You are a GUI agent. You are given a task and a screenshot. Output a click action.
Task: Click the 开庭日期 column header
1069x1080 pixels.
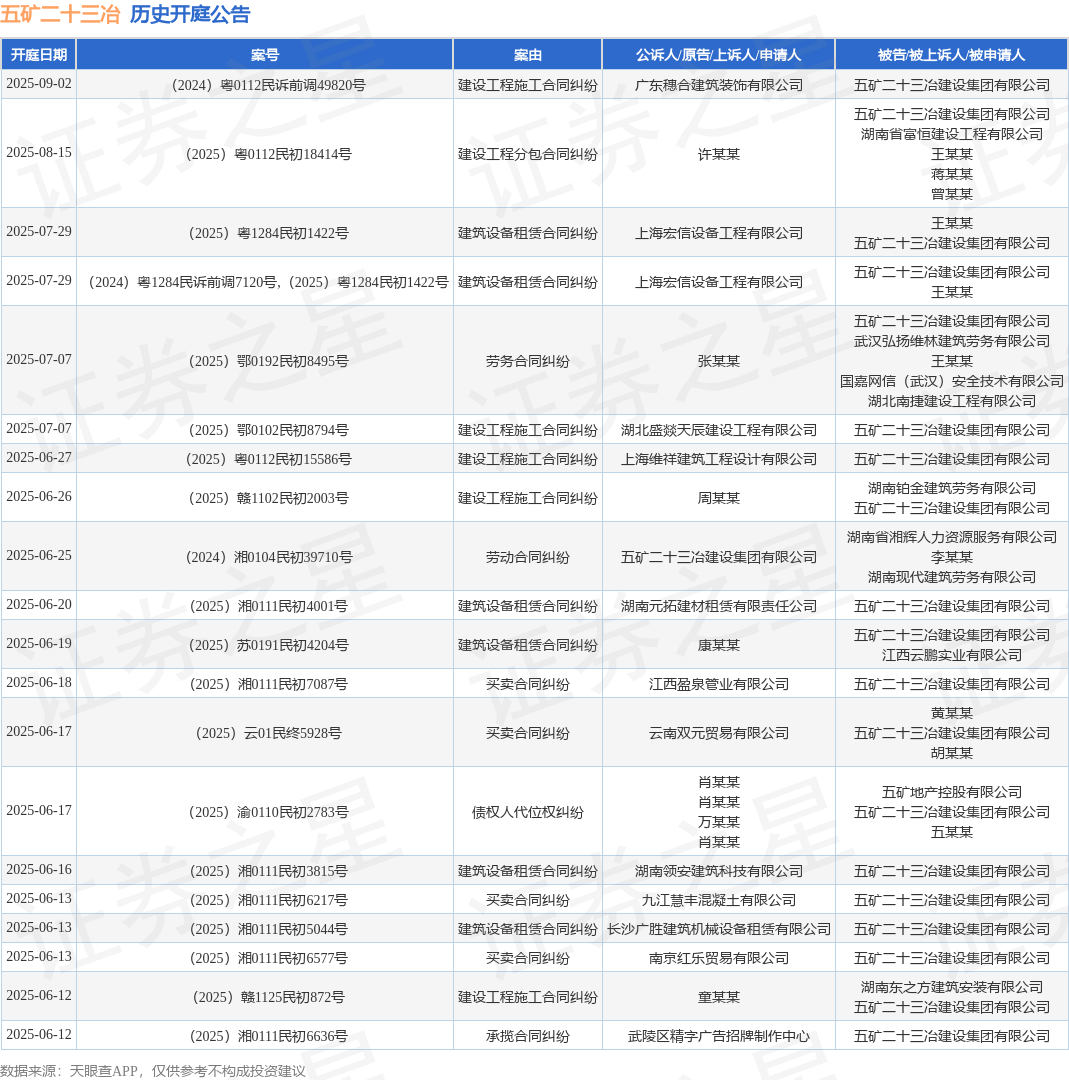(x=39, y=54)
